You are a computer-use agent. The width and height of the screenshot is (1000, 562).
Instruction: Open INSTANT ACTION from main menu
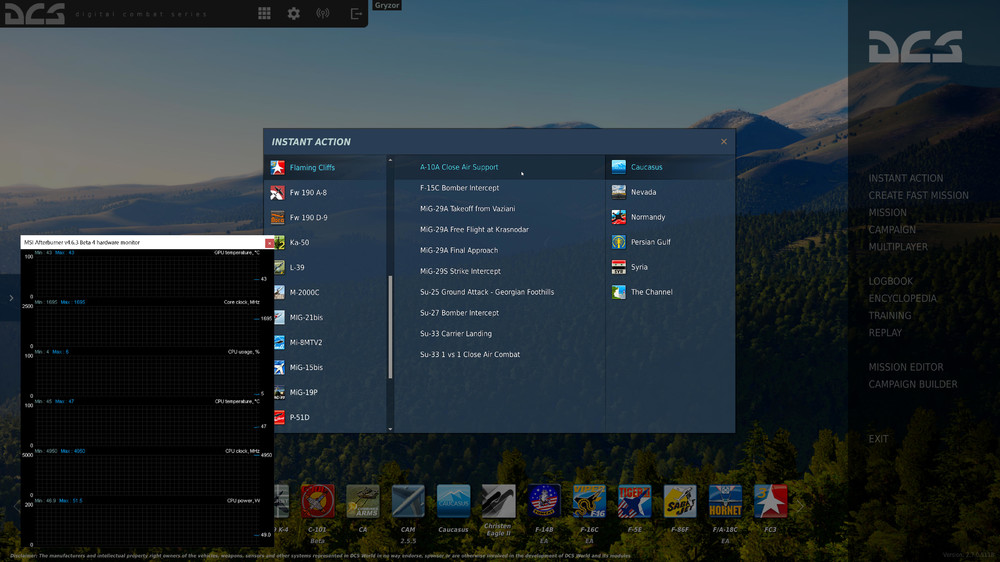(x=906, y=179)
